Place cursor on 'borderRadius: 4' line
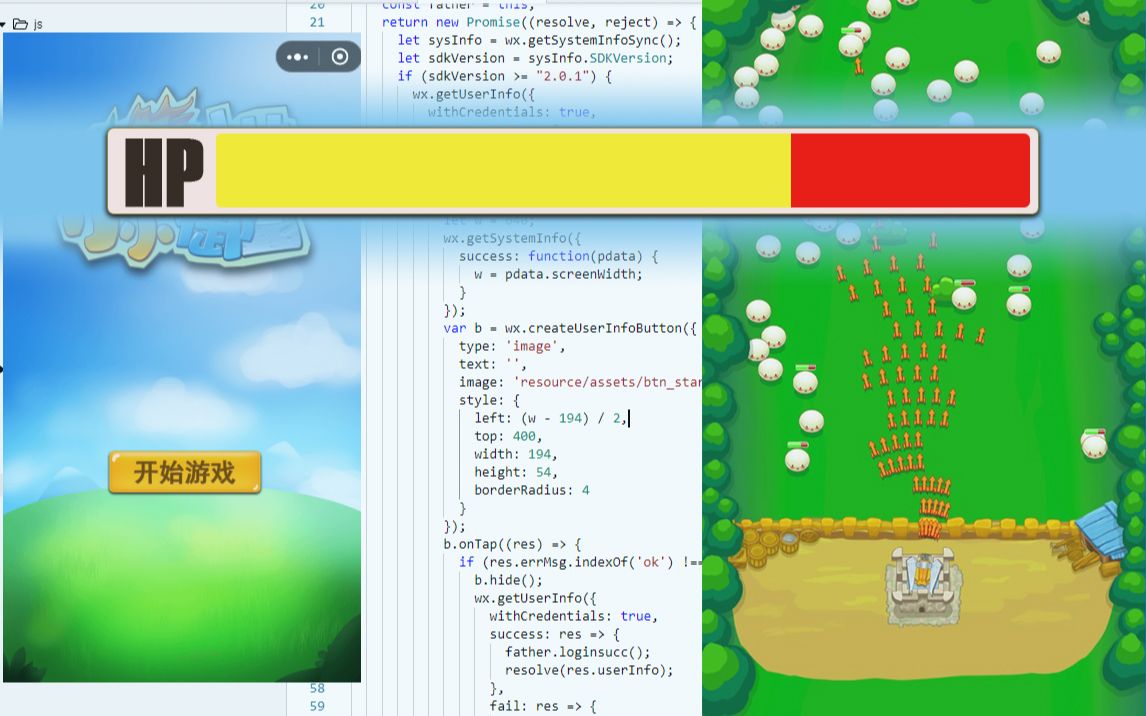The image size is (1146, 716). pyautogui.click(x=531, y=490)
